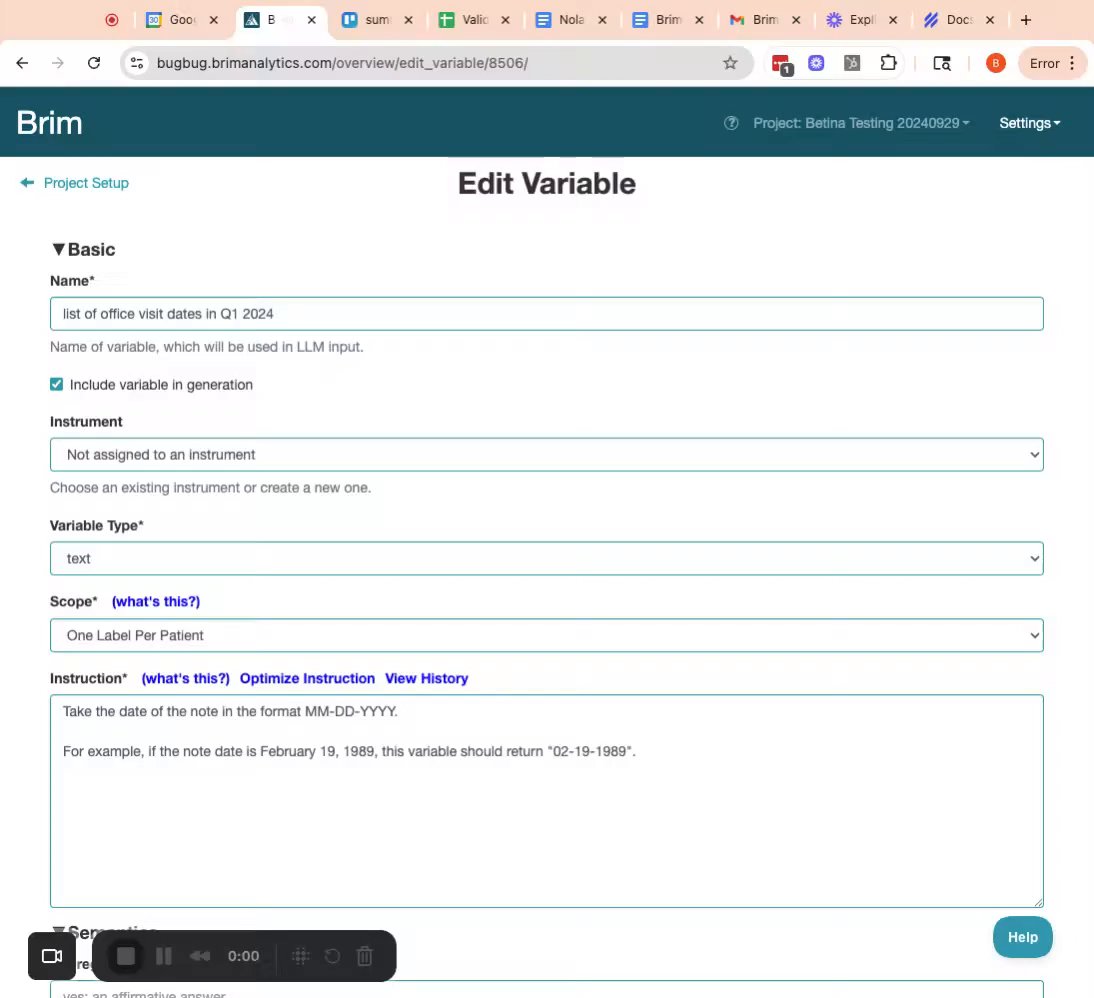Click the Optimize Instruction link

(307, 678)
